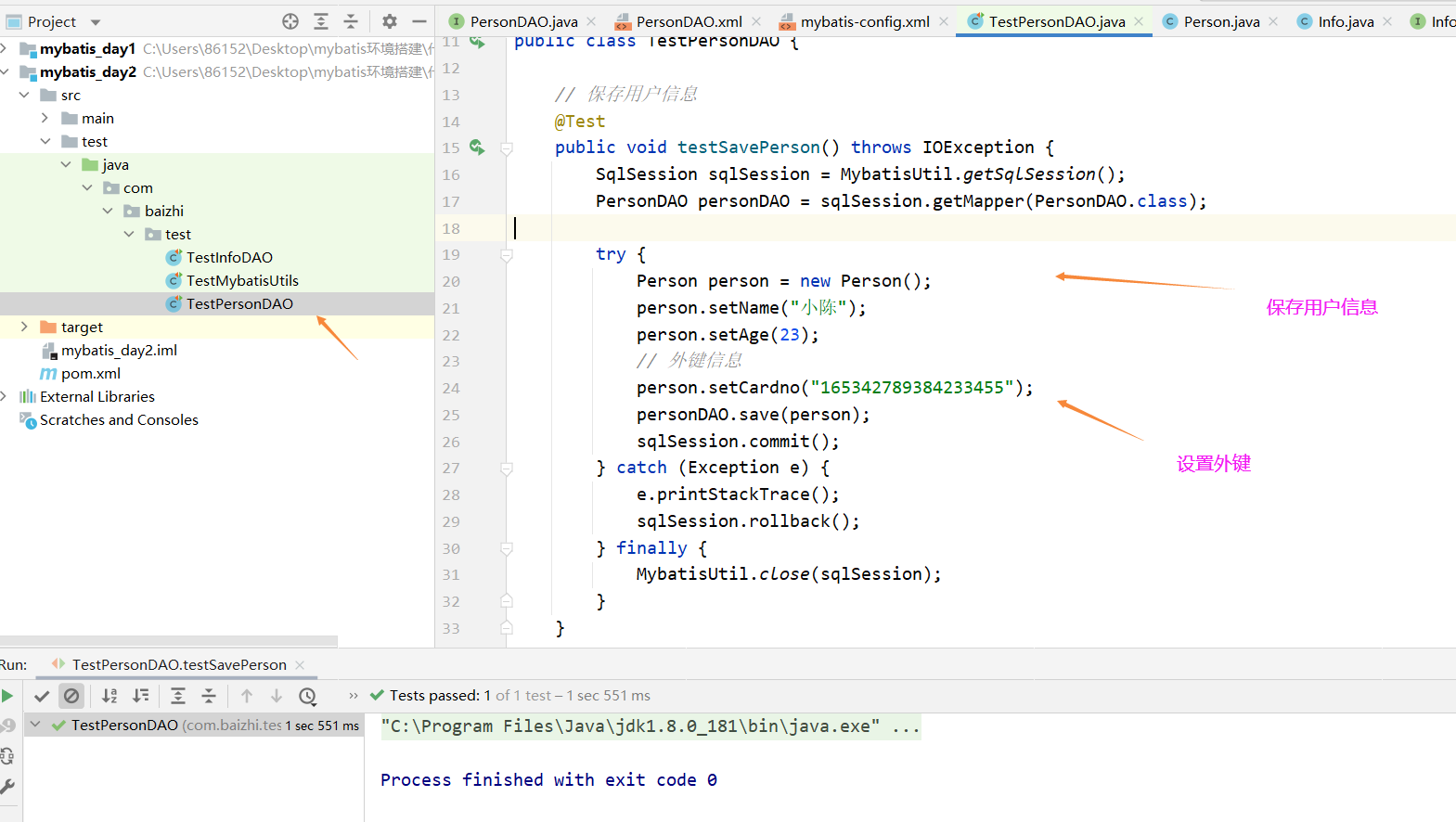1456x822 pixels.
Task: Switch to PersonDAO.java tab
Action: (x=523, y=21)
